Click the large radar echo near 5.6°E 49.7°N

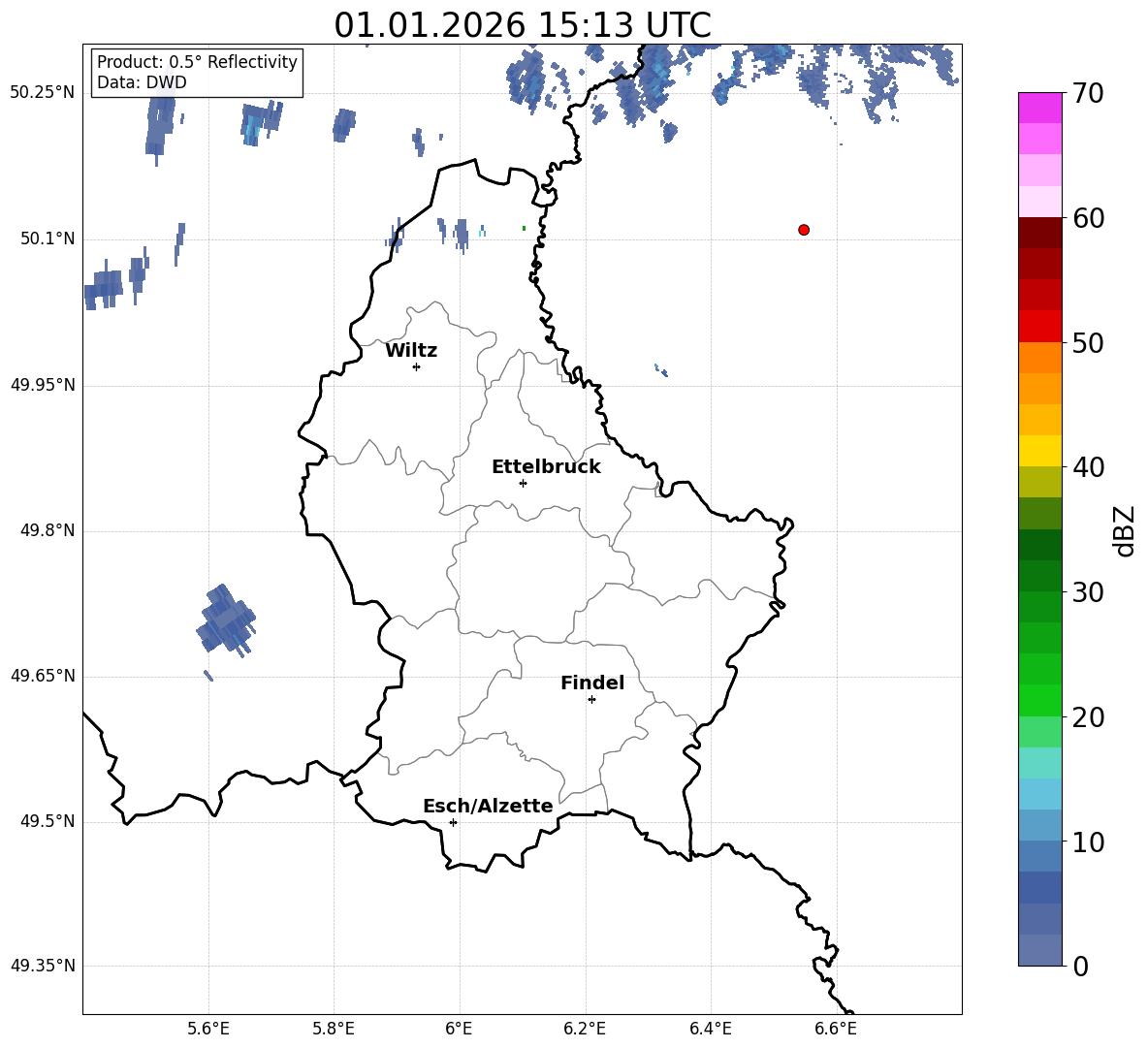coord(226,619)
